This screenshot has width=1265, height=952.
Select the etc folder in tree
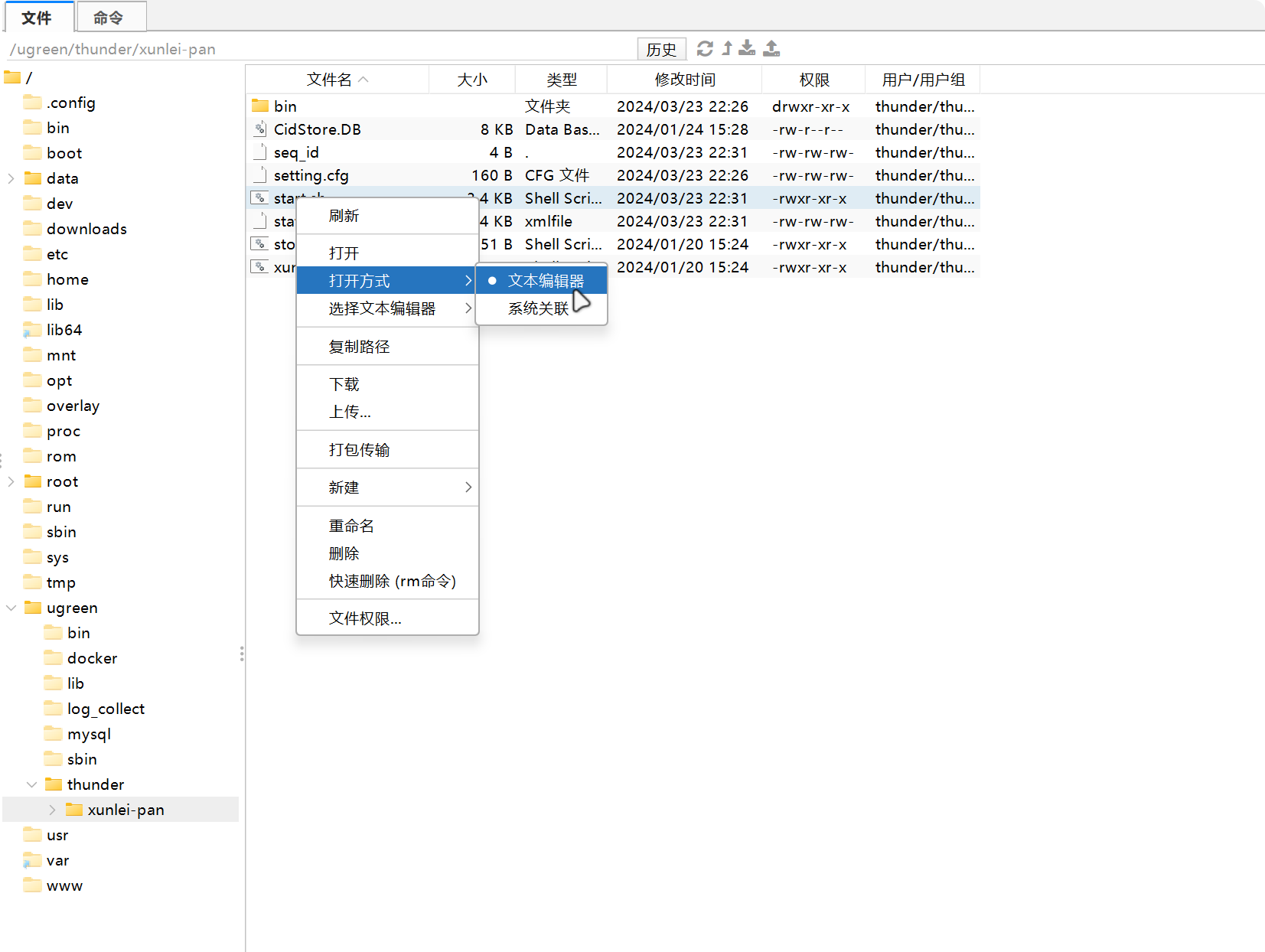(57, 254)
